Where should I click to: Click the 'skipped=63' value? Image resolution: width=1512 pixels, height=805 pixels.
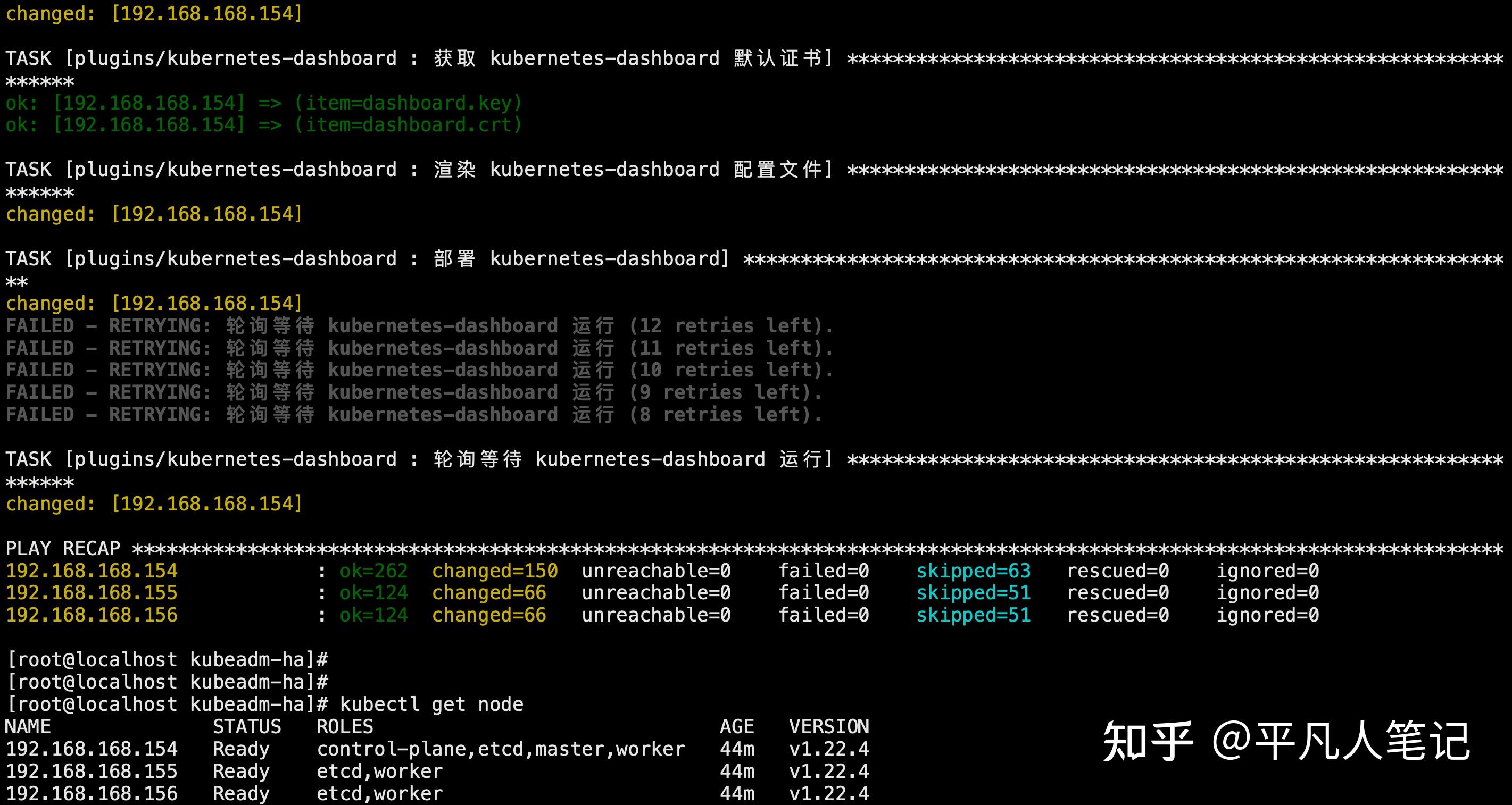coord(974,571)
